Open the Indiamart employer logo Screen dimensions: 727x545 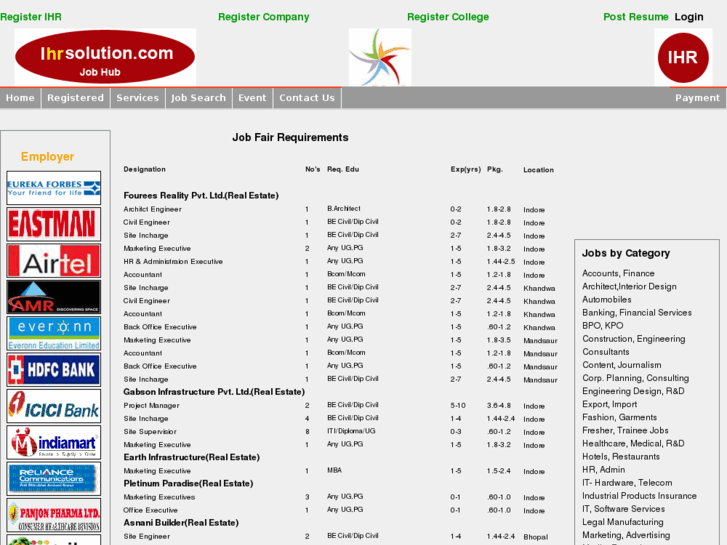tap(53, 442)
